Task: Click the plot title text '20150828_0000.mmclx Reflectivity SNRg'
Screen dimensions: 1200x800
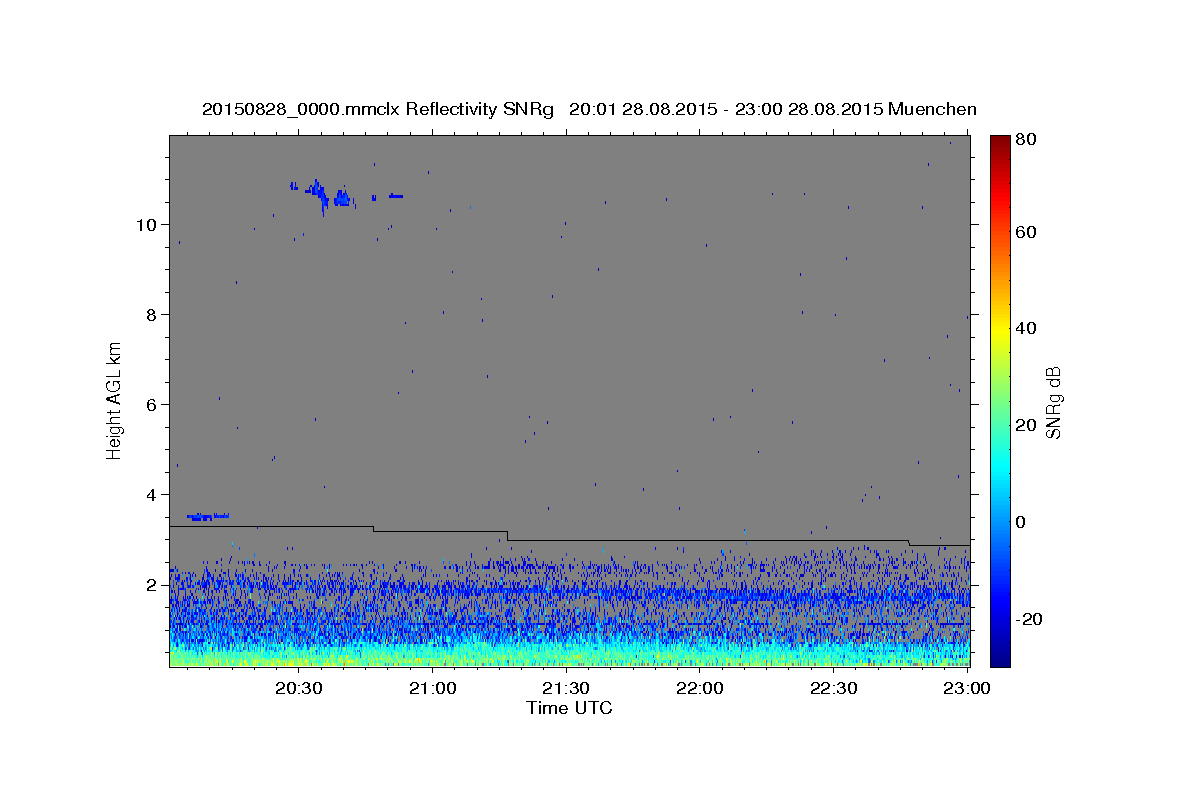Action: click(x=378, y=109)
